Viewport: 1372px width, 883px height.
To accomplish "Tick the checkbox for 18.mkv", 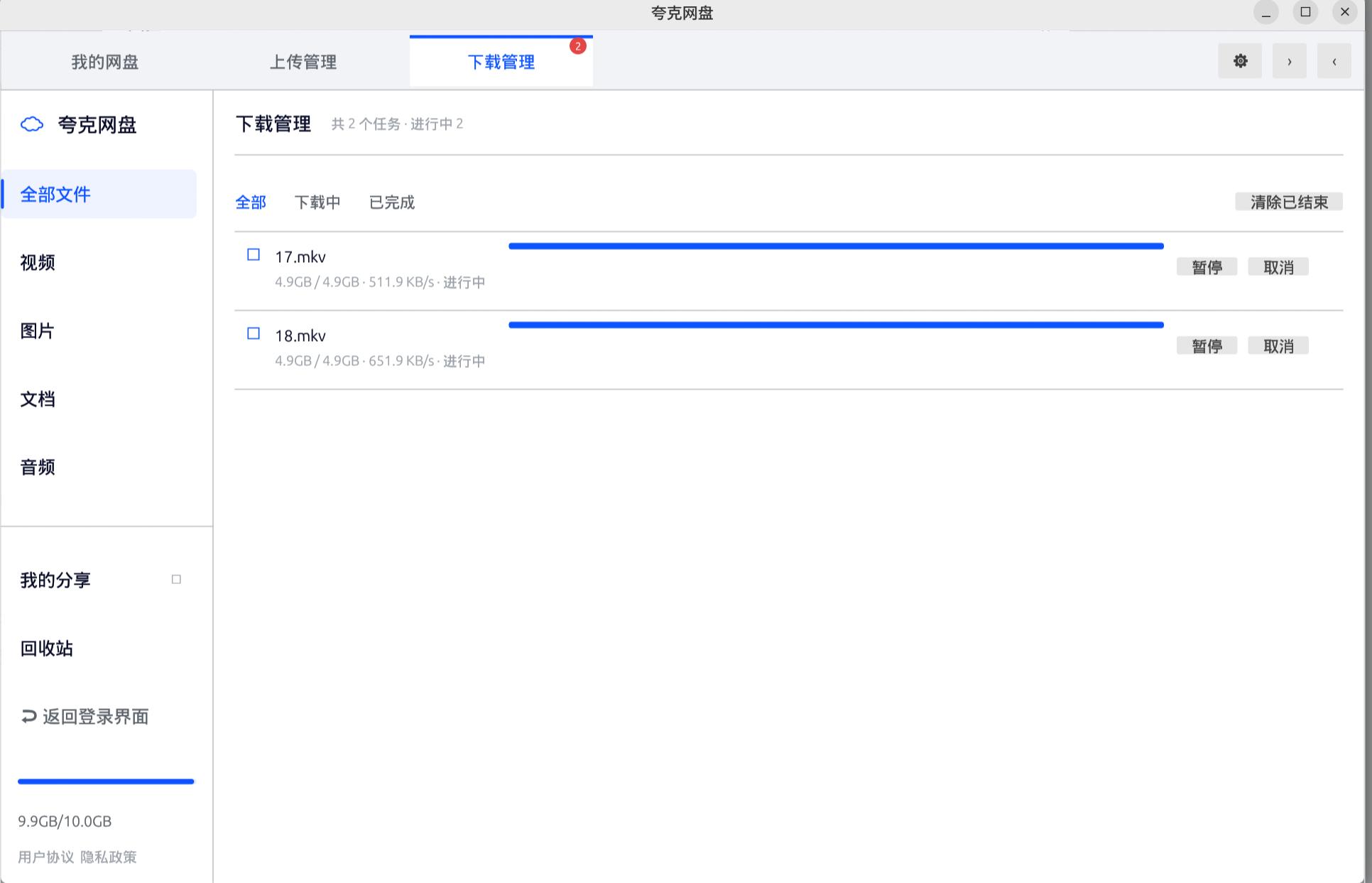I will click(254, 333).
